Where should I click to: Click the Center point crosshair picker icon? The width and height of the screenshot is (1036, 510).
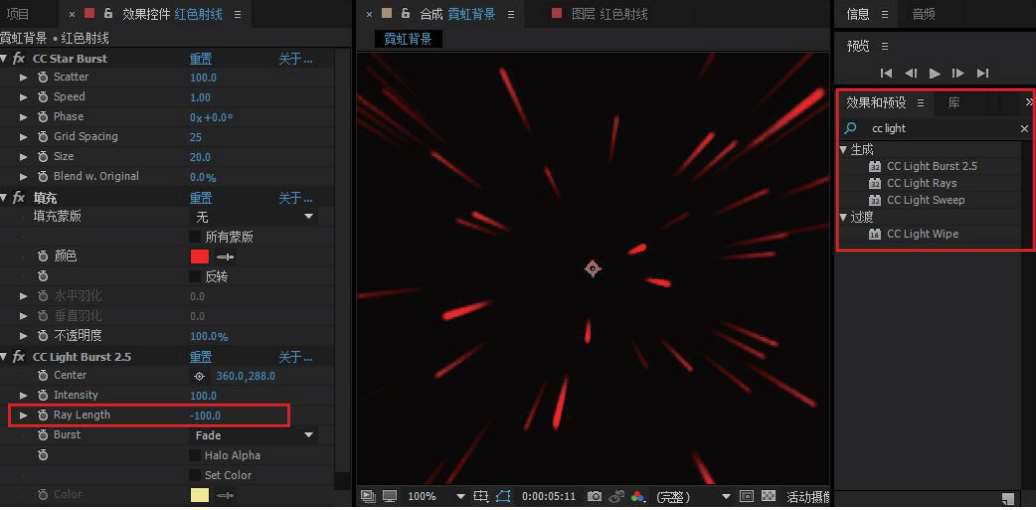point(199,376)
